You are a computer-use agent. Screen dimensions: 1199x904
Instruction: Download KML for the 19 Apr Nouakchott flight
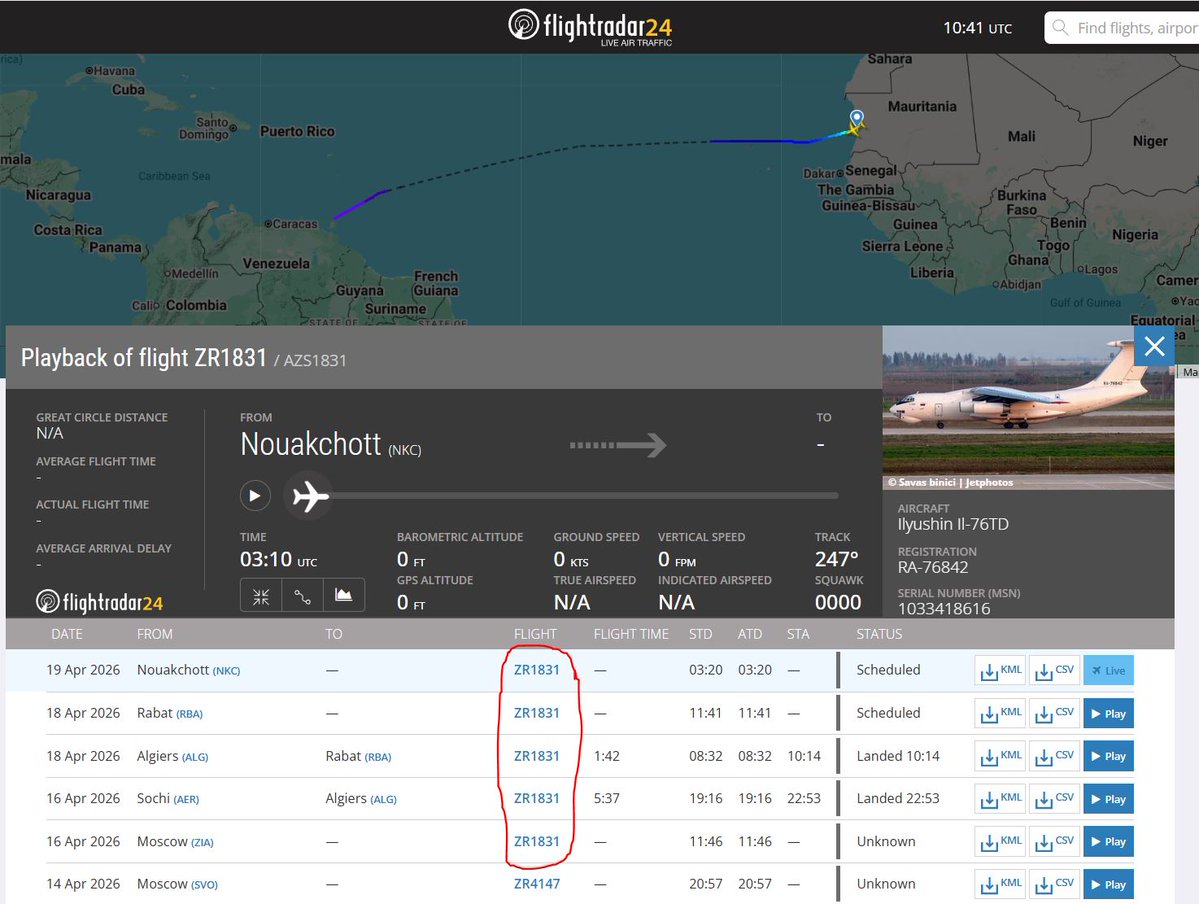pos(999,670)
